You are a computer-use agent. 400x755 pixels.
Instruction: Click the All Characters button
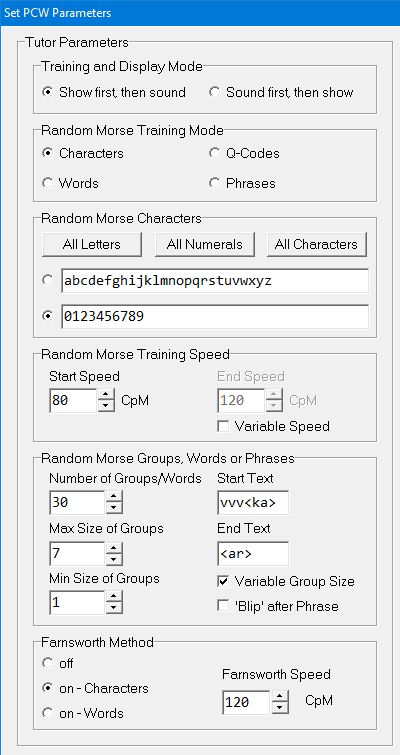coord(317,245)
